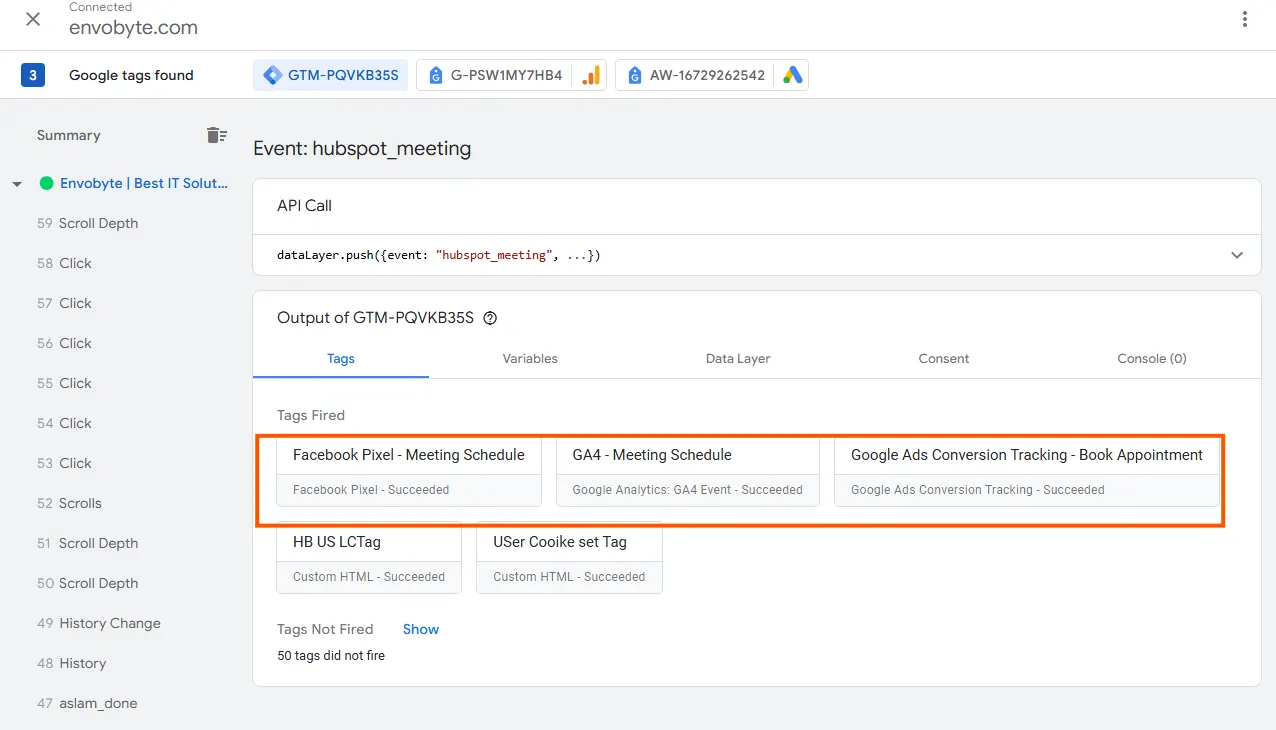Open the HB US LCTag tag card

[369, 558]
